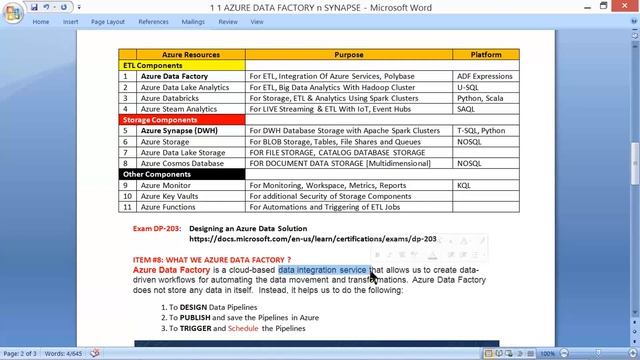Viewport: 640px width, 360px height.
Task: Click the 'Azure Databricks' table cell
Action: (191, 98)
